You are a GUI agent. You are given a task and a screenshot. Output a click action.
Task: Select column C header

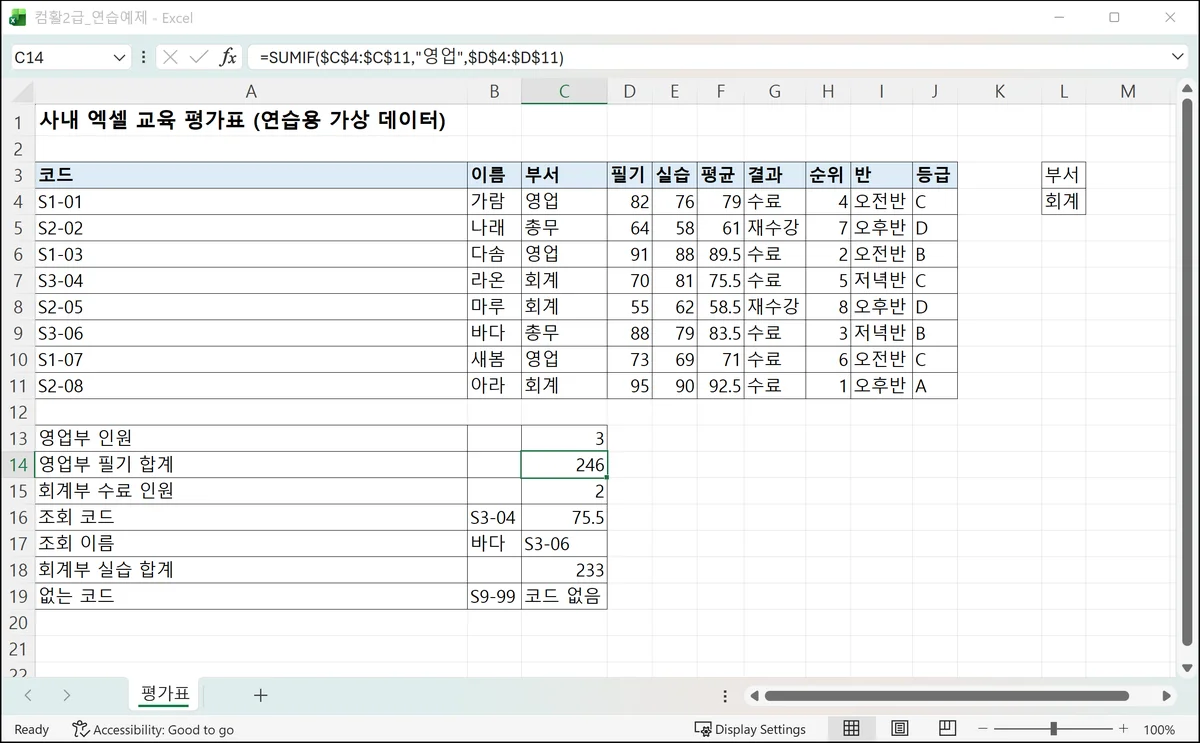tap(564, 91)
